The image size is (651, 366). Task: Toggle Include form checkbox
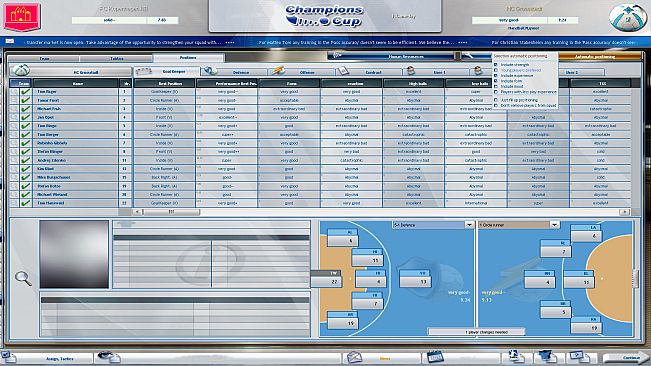[x=496, y=81]
